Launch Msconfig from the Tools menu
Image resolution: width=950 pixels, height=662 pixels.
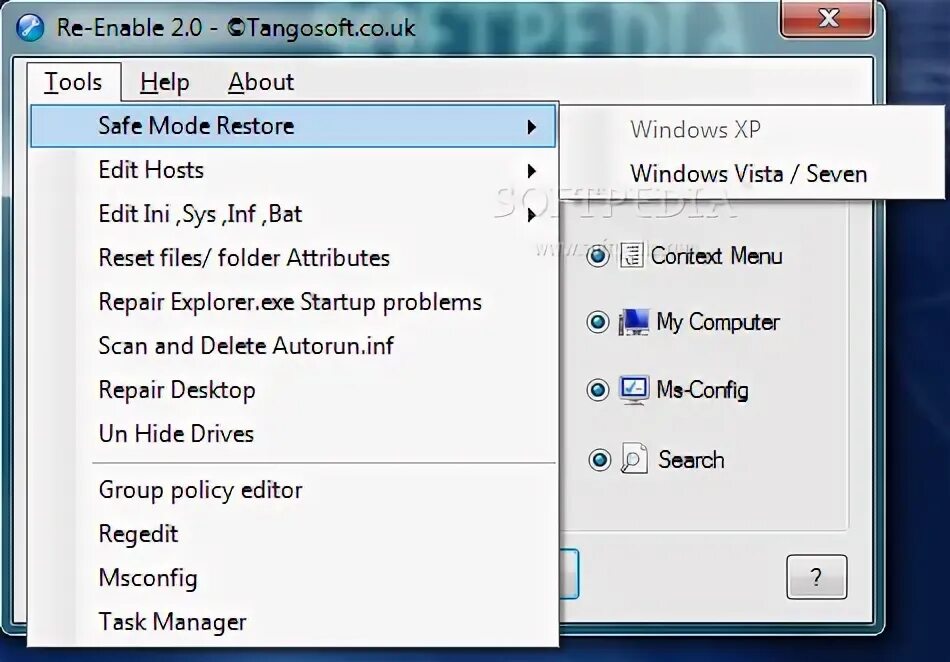(293, 578)
